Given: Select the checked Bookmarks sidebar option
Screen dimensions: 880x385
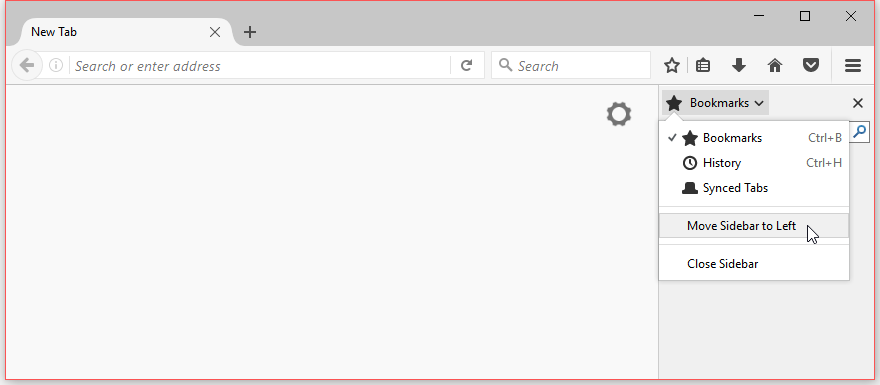Looking at the screenshot, I should [x=754, y=138].
